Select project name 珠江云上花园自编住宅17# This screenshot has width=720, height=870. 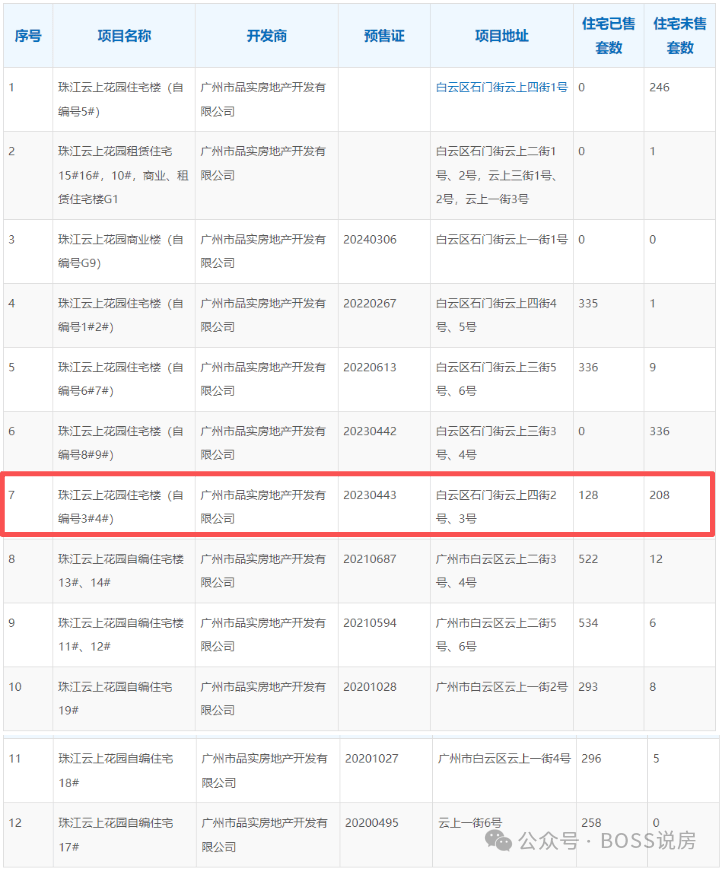coord(116,834)
